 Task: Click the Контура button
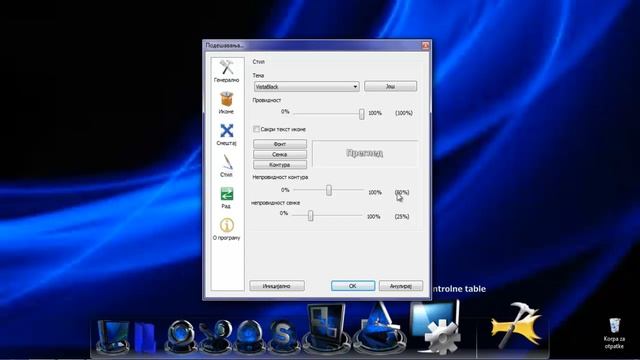[280, 165]
